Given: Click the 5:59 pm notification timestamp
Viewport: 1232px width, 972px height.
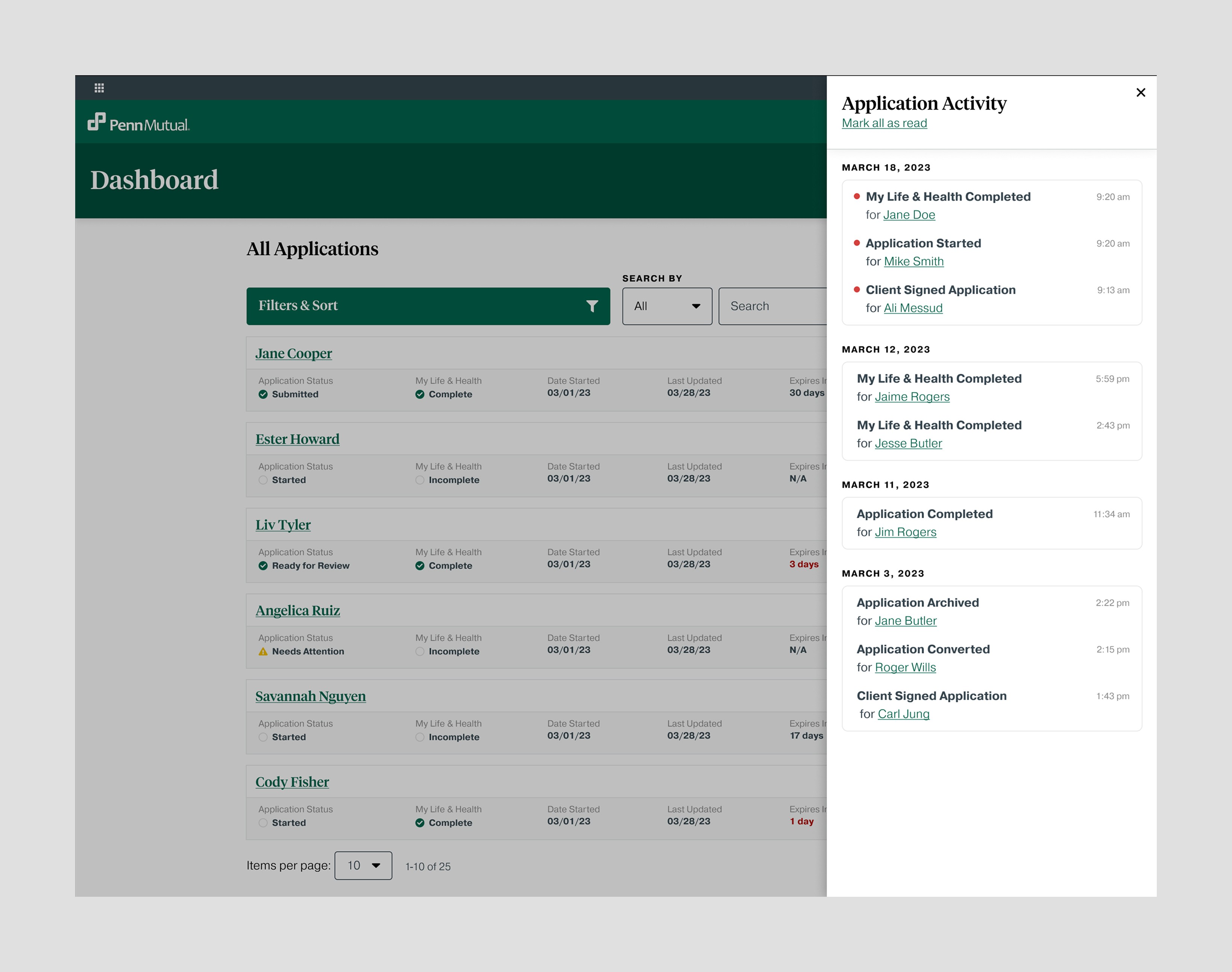Looking at the screenshot, I should [1112, 379].
